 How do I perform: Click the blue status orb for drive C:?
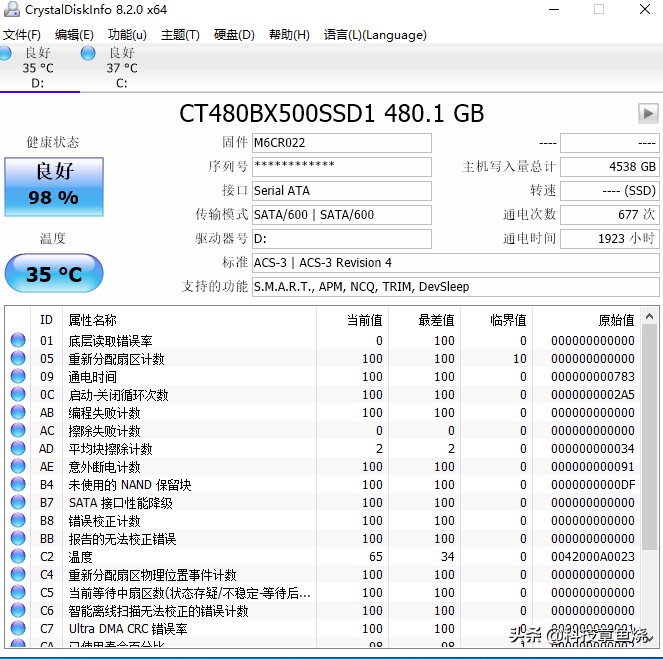point(88,53)
